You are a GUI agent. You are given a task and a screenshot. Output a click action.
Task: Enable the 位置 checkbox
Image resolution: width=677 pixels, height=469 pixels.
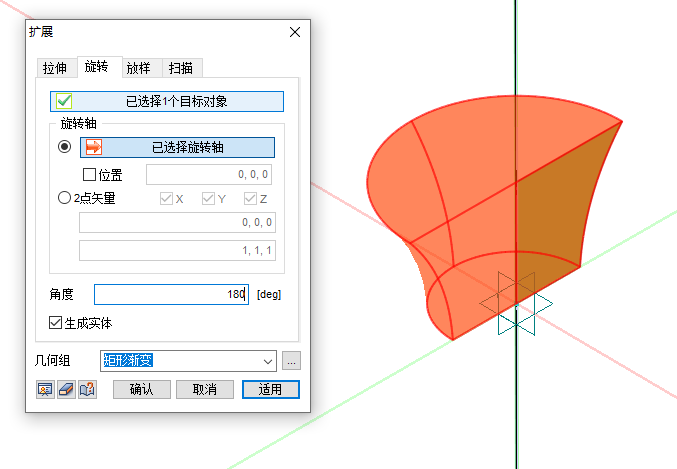(x=89, y=174)
